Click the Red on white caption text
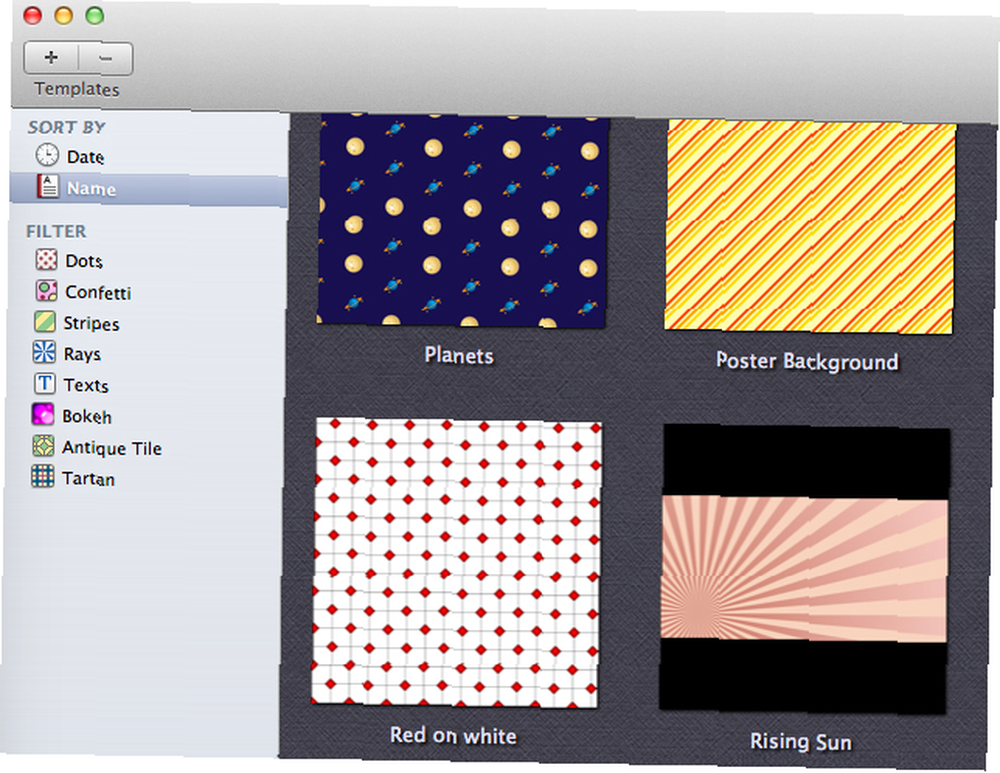Viewport: 1000px width, 773px height. 453,735
